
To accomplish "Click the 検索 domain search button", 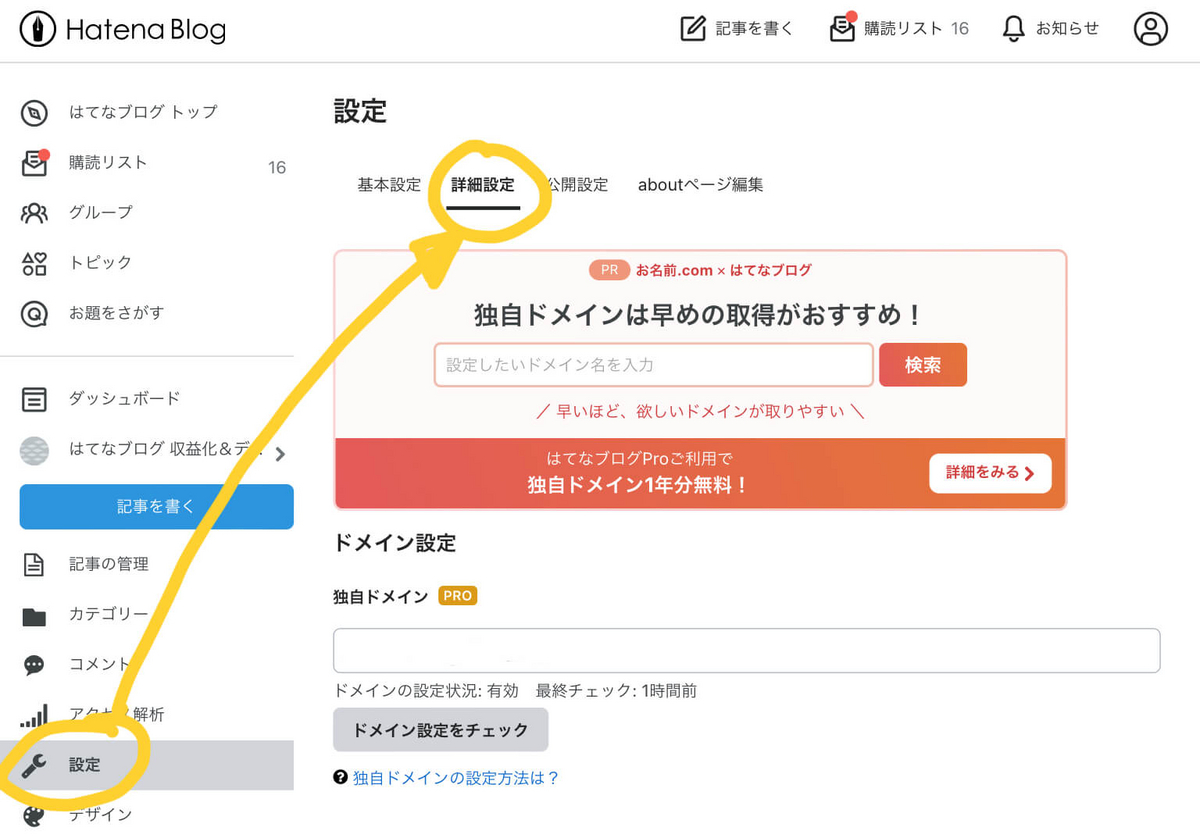I will 923,365.
